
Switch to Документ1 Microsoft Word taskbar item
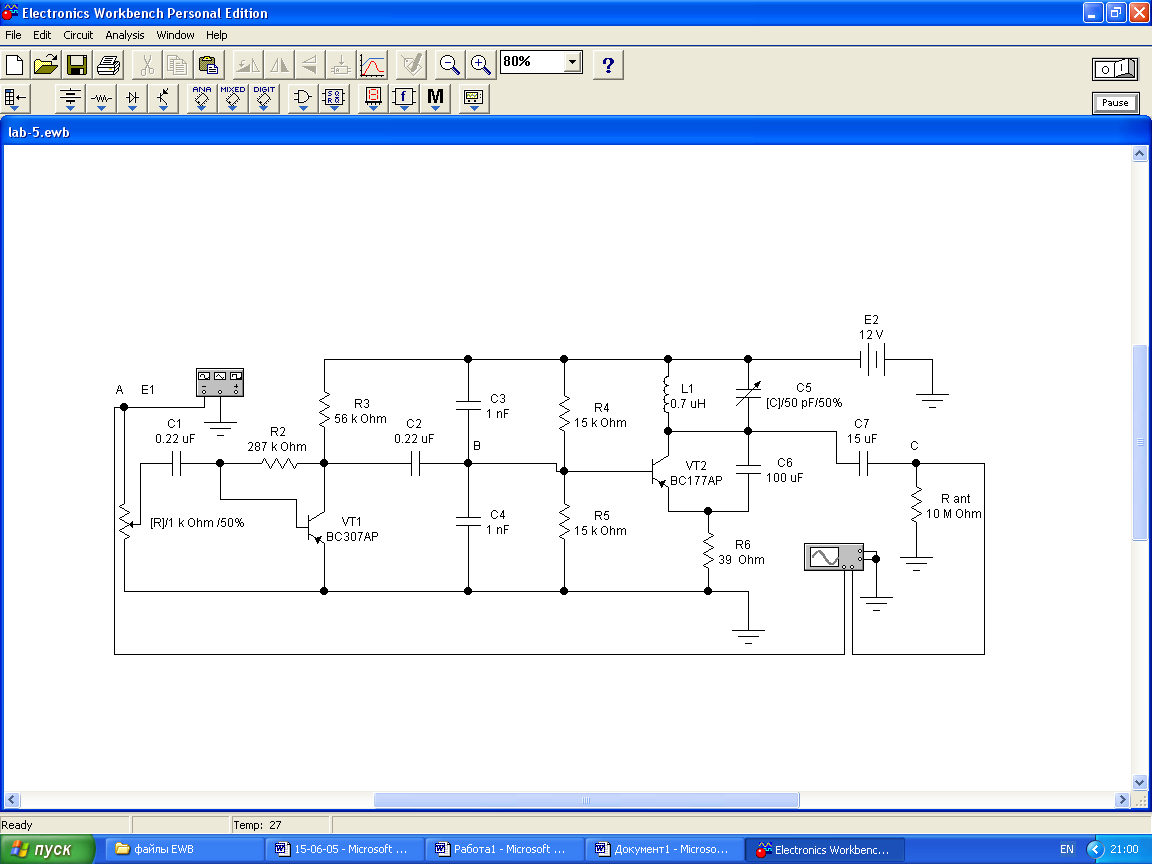point(664,849)
